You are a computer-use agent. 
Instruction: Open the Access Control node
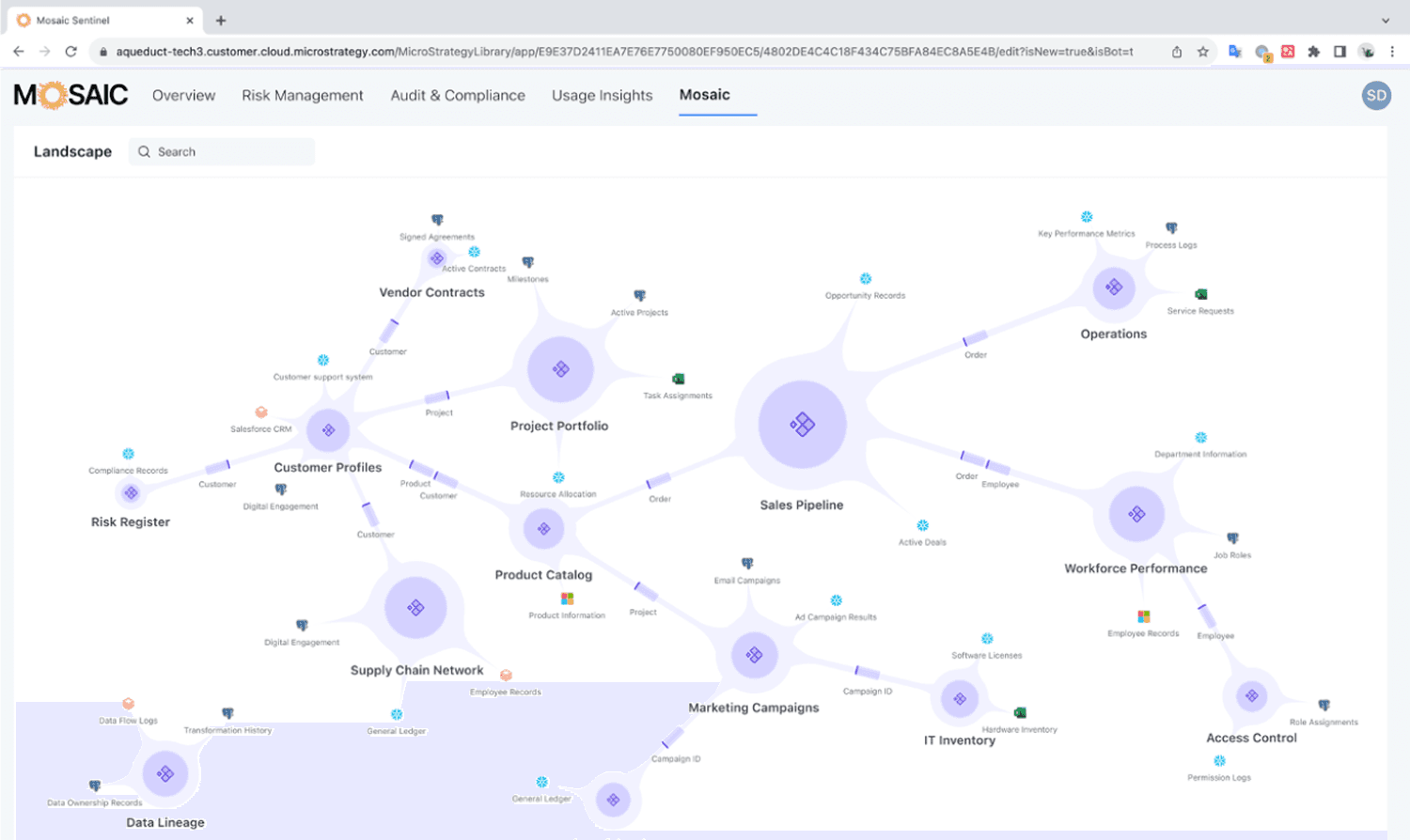click(1251, 696)
